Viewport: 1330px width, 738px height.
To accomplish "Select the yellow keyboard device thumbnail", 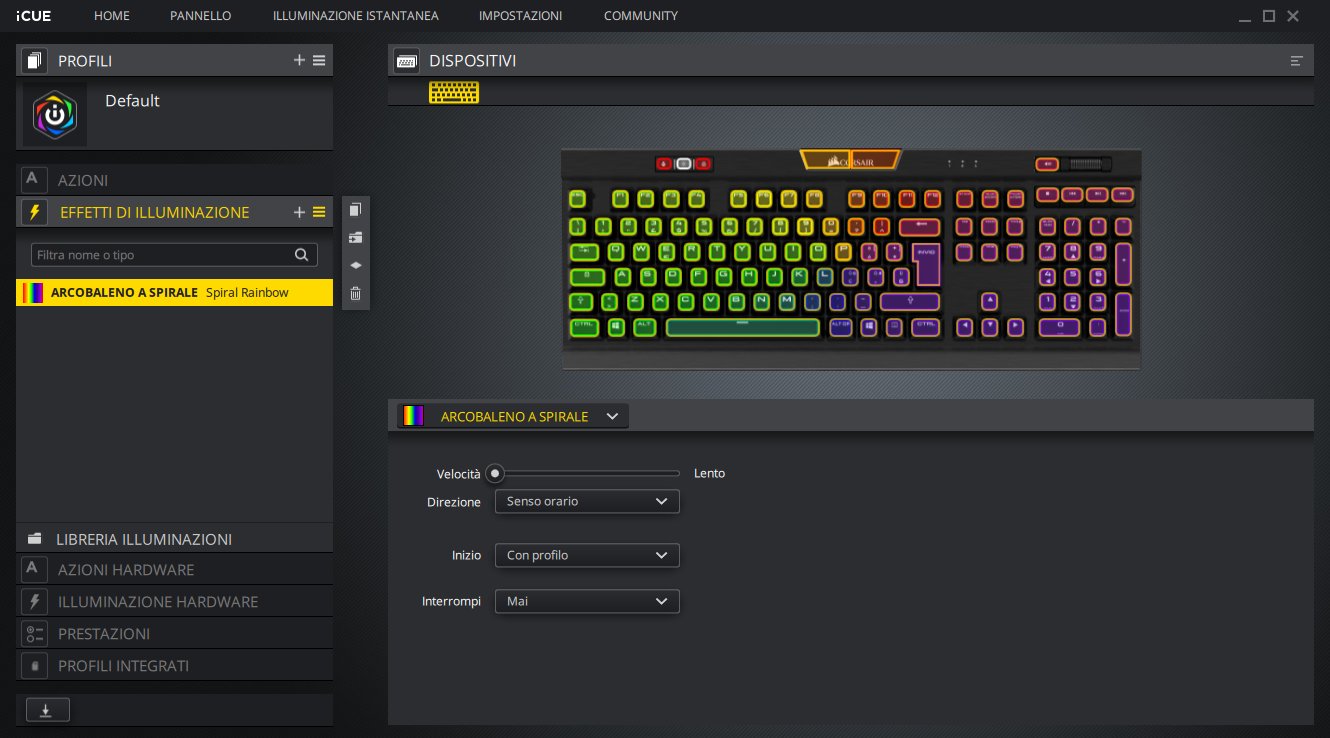I will [454, 92].
